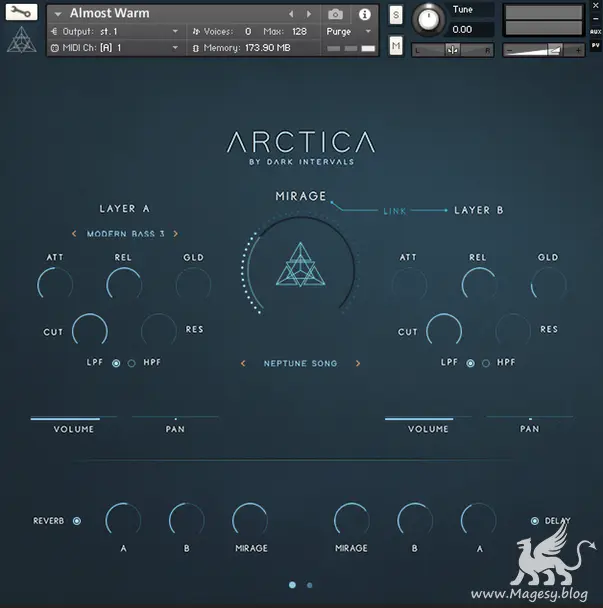Screen dimensions: 603x608
Task: Click Layer B volume slider
Action: [428, 418]
